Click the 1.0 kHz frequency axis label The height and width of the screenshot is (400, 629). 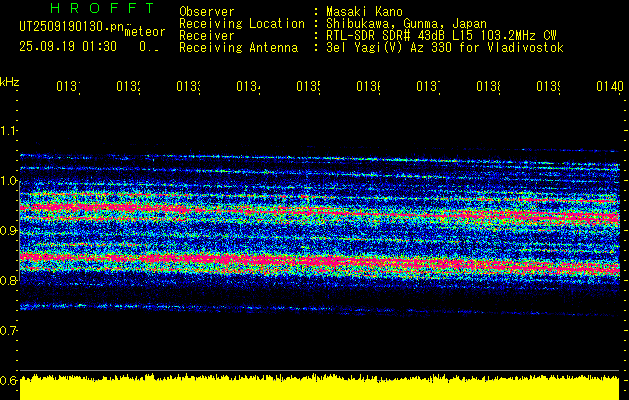tap(9, 181)
